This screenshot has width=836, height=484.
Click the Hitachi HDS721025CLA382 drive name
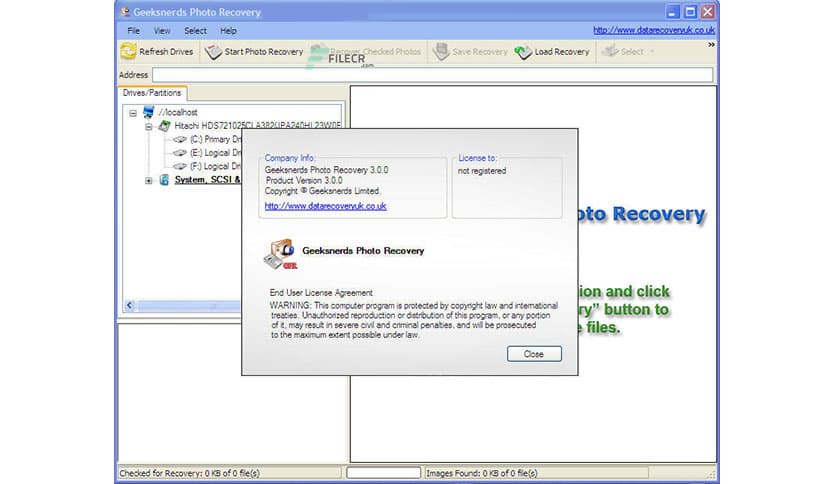click(x=258, y=126)
